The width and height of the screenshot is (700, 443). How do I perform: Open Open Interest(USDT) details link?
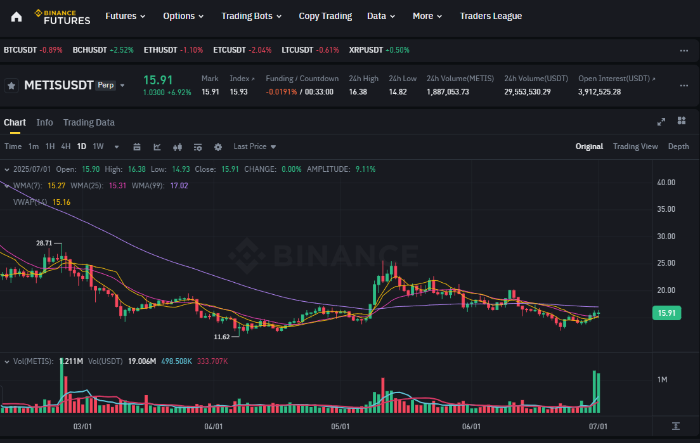[x=617, y=78]
